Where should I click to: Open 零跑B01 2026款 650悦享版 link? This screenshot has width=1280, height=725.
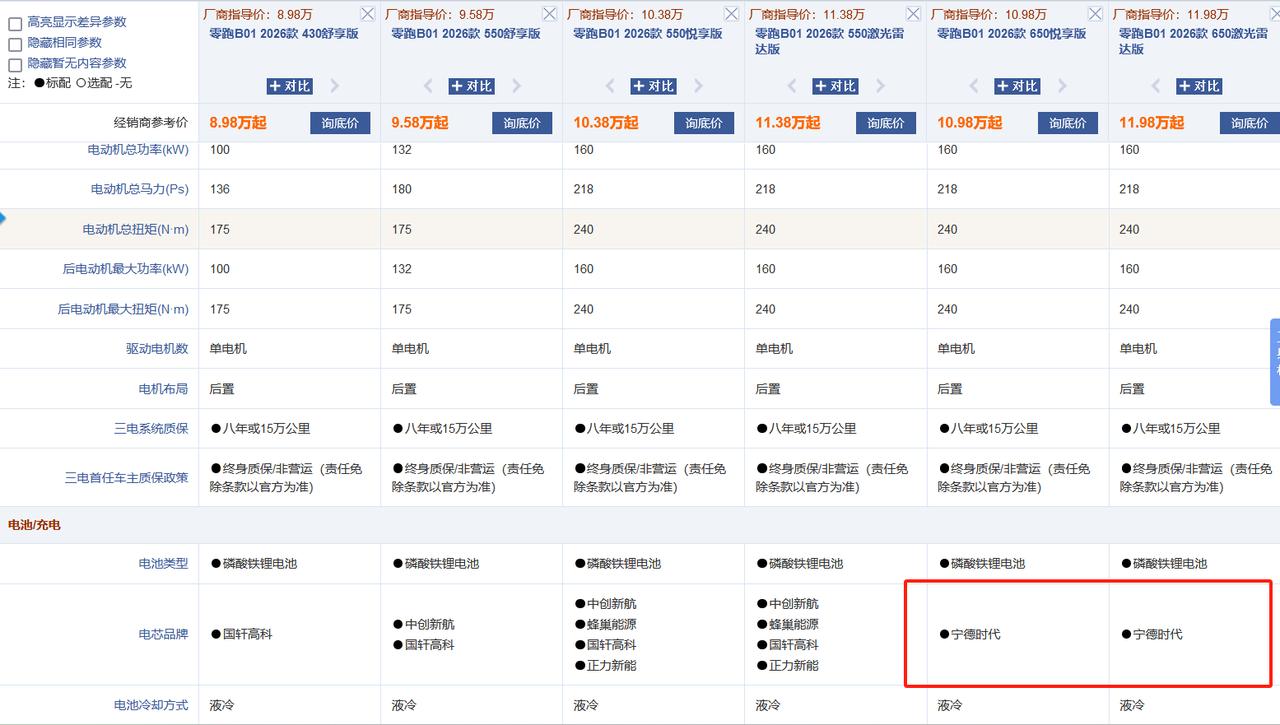(x=1011, y=33)
